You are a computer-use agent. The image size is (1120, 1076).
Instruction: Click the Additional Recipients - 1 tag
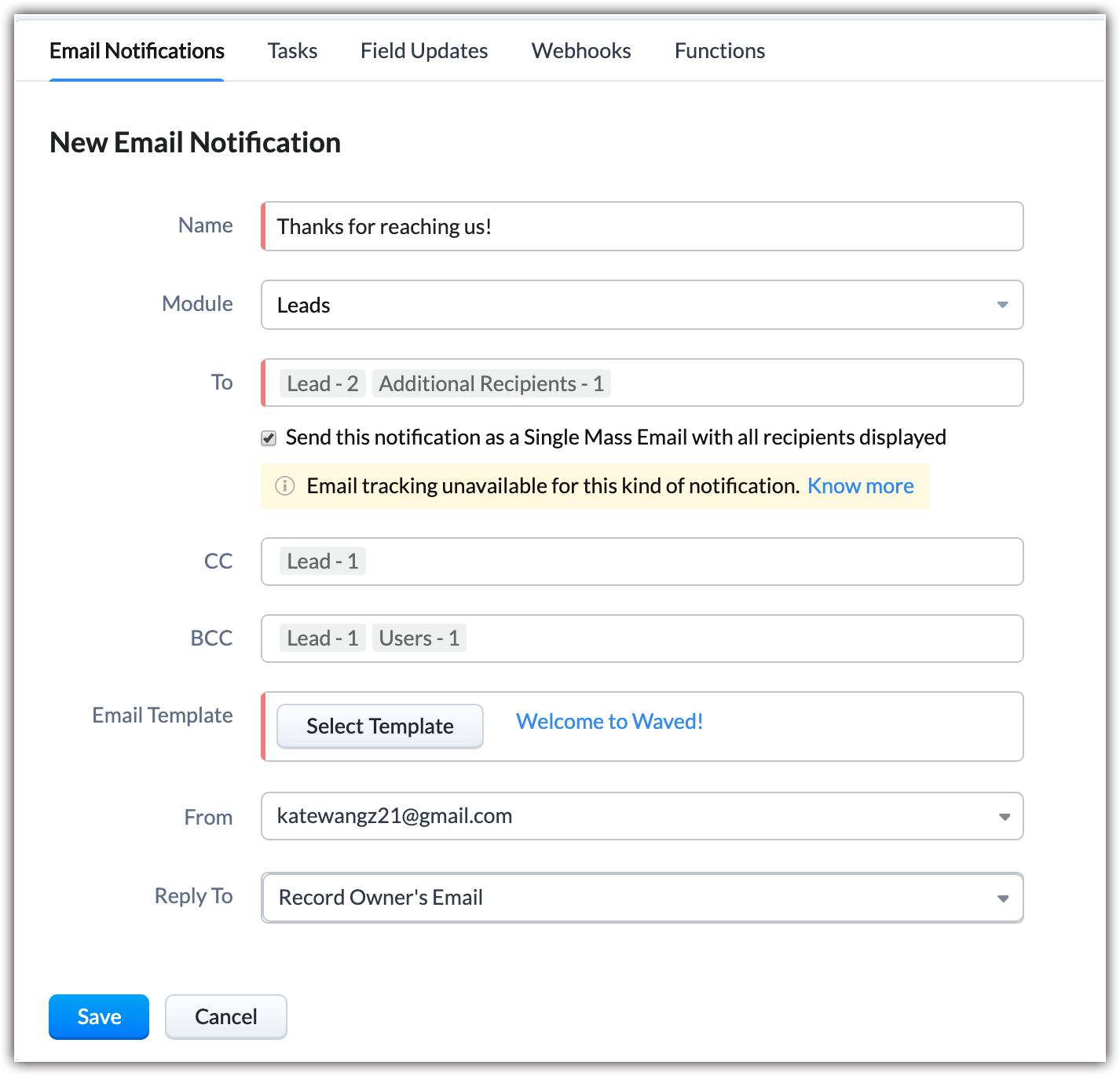coord(491,383)
